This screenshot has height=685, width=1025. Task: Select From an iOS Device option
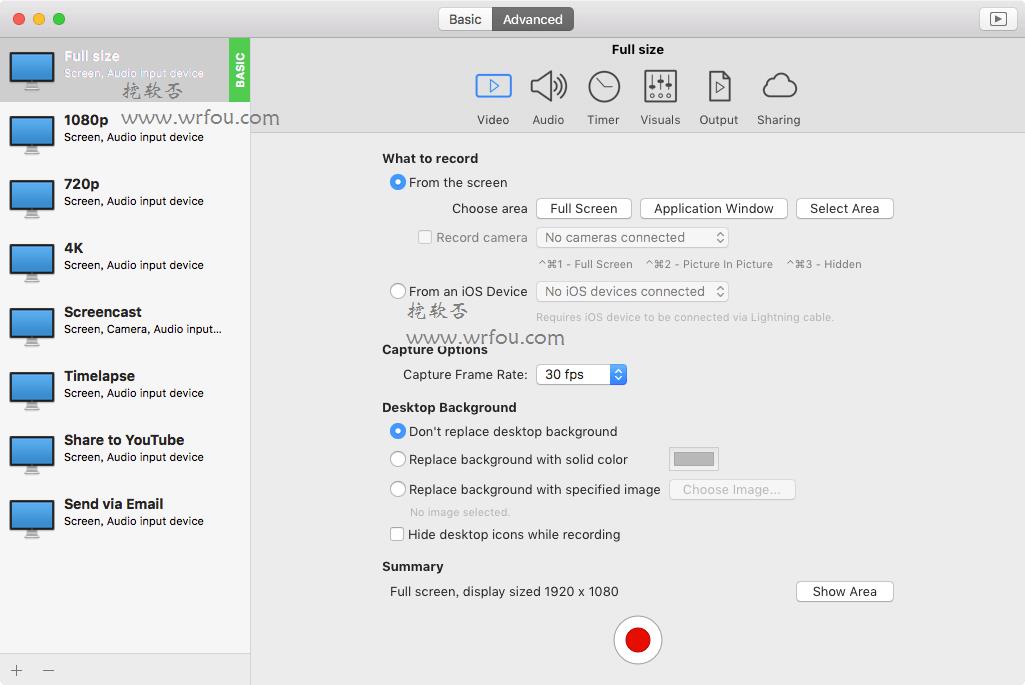pyautogui.click(x=398, y=291)
